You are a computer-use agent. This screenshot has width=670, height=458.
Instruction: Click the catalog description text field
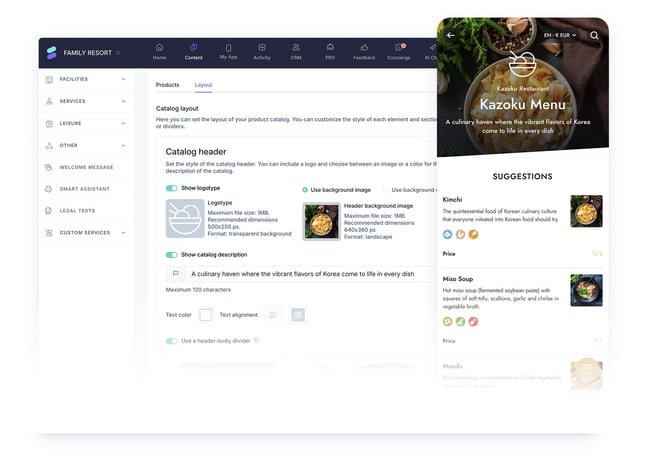point(300,273)
